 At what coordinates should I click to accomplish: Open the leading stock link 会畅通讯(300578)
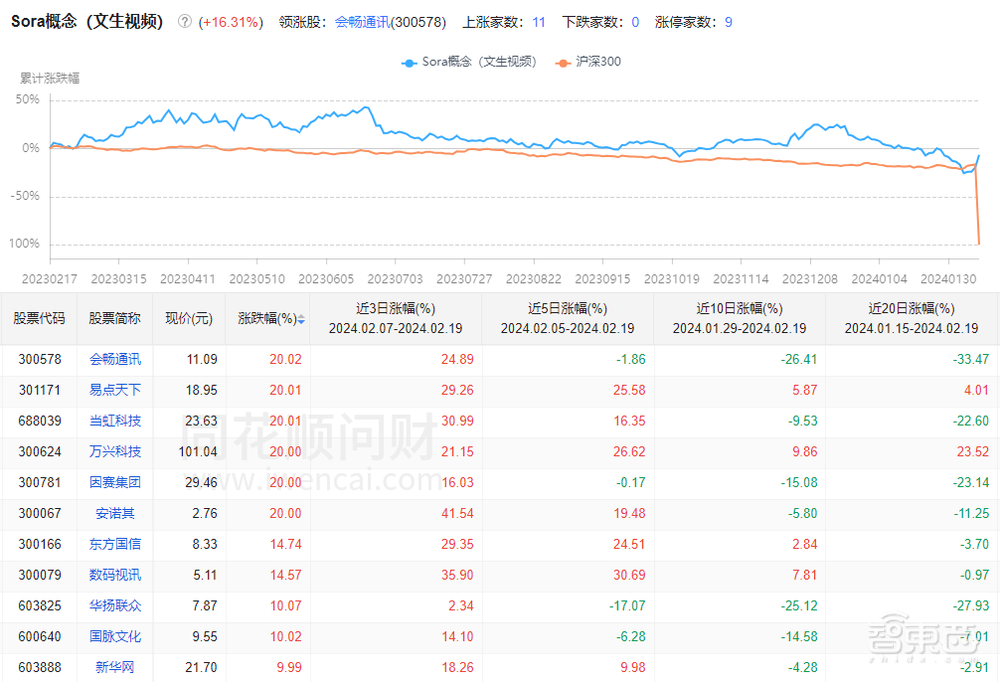389,22
